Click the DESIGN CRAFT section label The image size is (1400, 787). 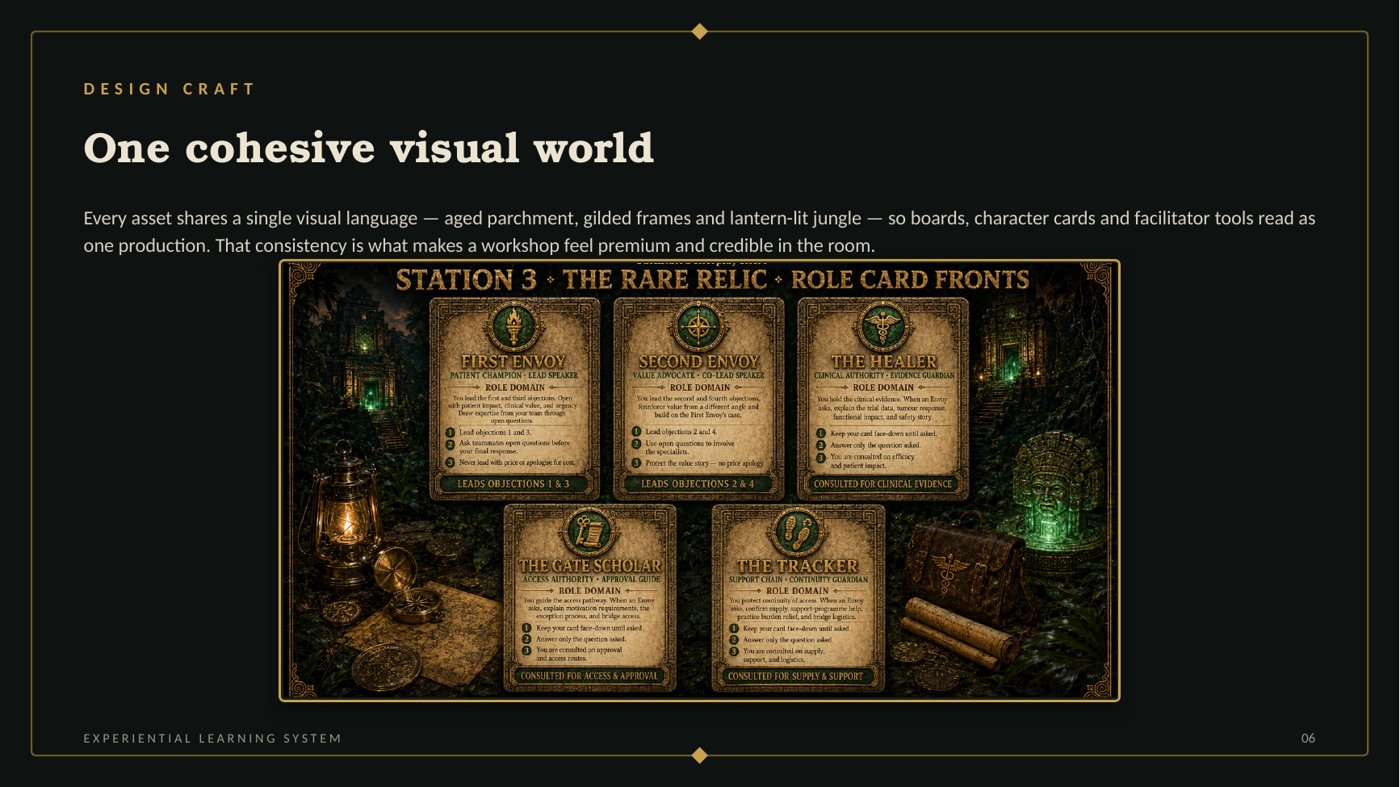pyautogui.click(x=170, y=89)
